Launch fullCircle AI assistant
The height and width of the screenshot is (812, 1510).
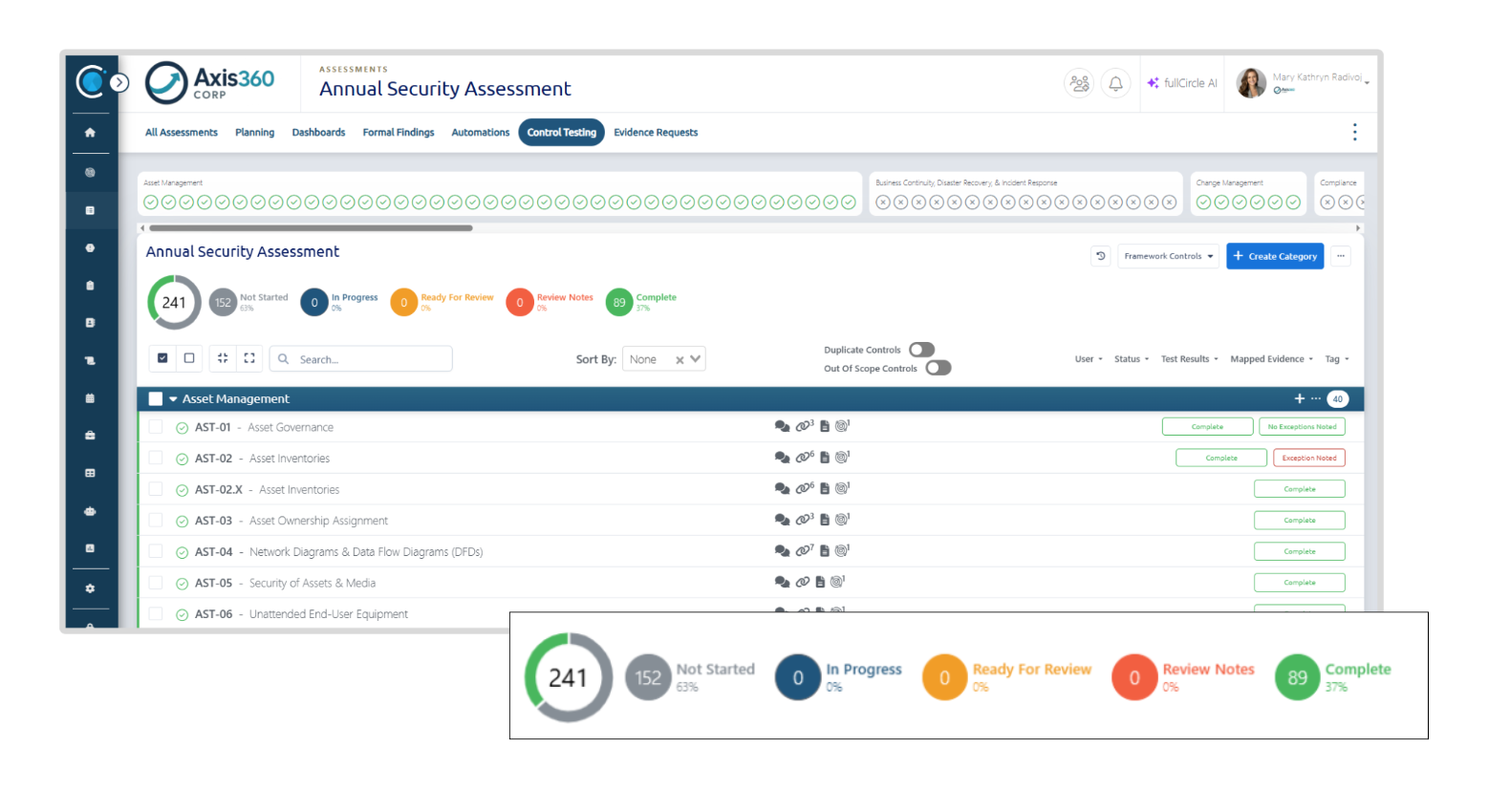pos(1182,83)
